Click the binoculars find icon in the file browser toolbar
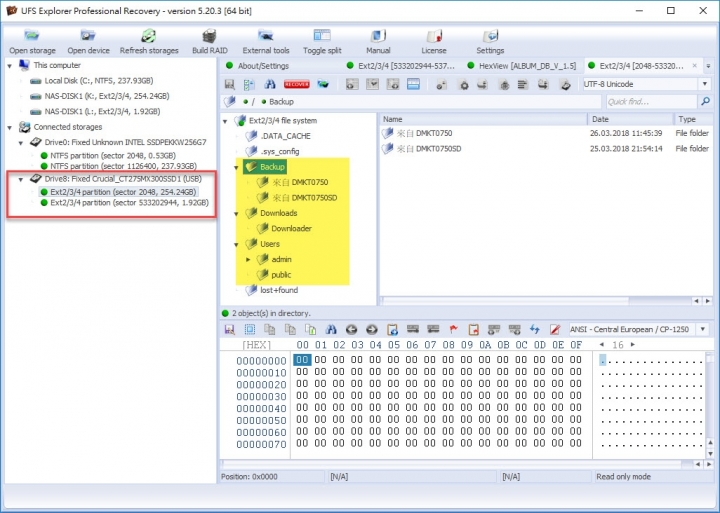This screenshot has width=720, height=513. [x=270, y=84]
